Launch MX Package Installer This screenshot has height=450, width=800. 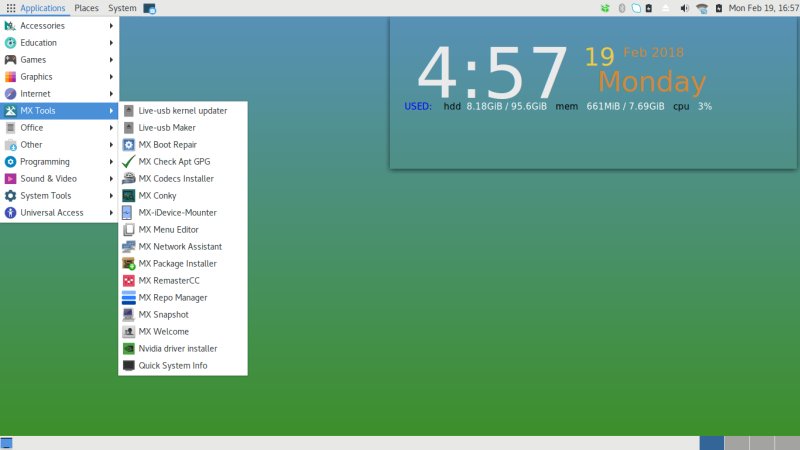(177, 264)
